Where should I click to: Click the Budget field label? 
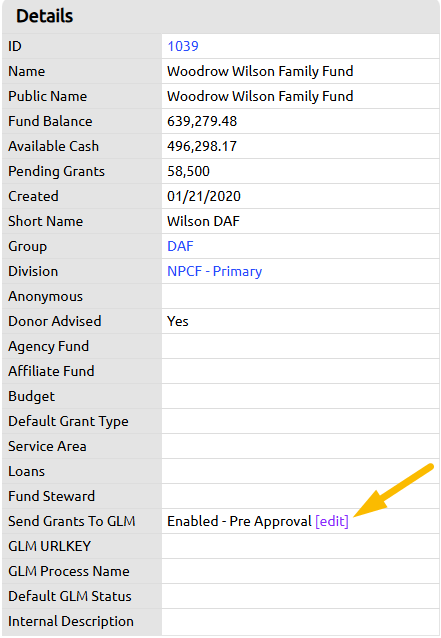pyautogui.click(x=31, y=397)
